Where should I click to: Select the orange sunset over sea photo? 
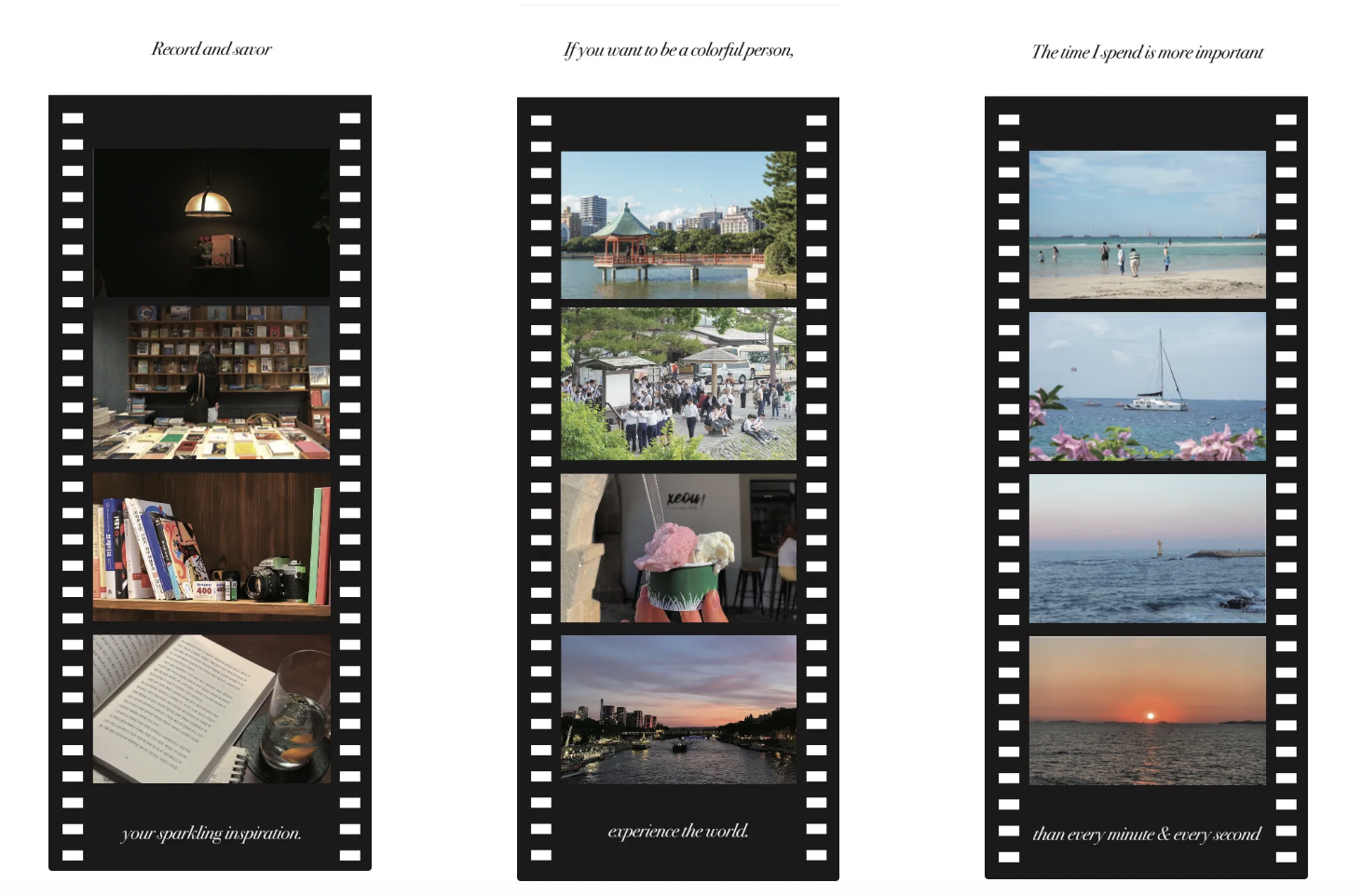1147,711
